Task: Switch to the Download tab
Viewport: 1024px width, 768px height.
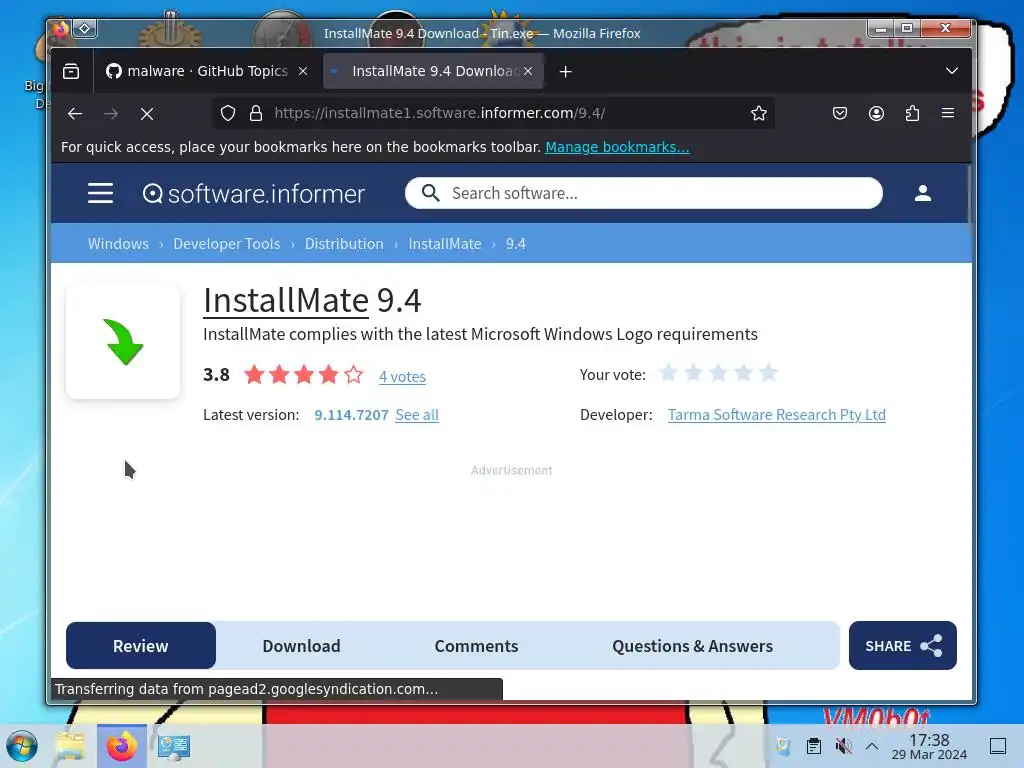Action: 301,646
